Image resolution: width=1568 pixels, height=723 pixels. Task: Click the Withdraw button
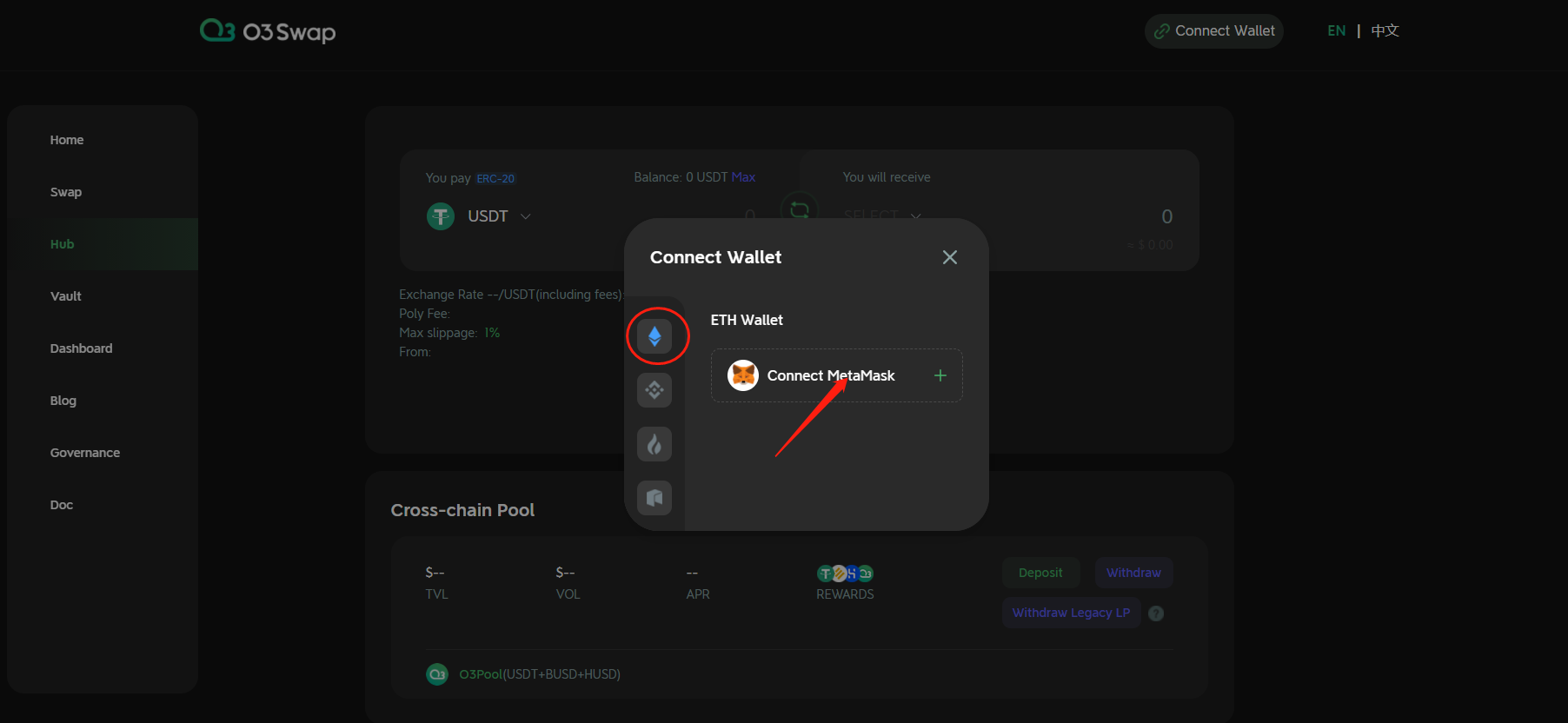[x=1133, y=573]
